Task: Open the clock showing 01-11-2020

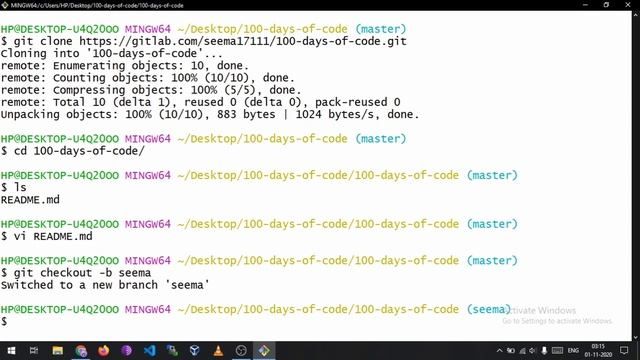Action: coord(598,351)
